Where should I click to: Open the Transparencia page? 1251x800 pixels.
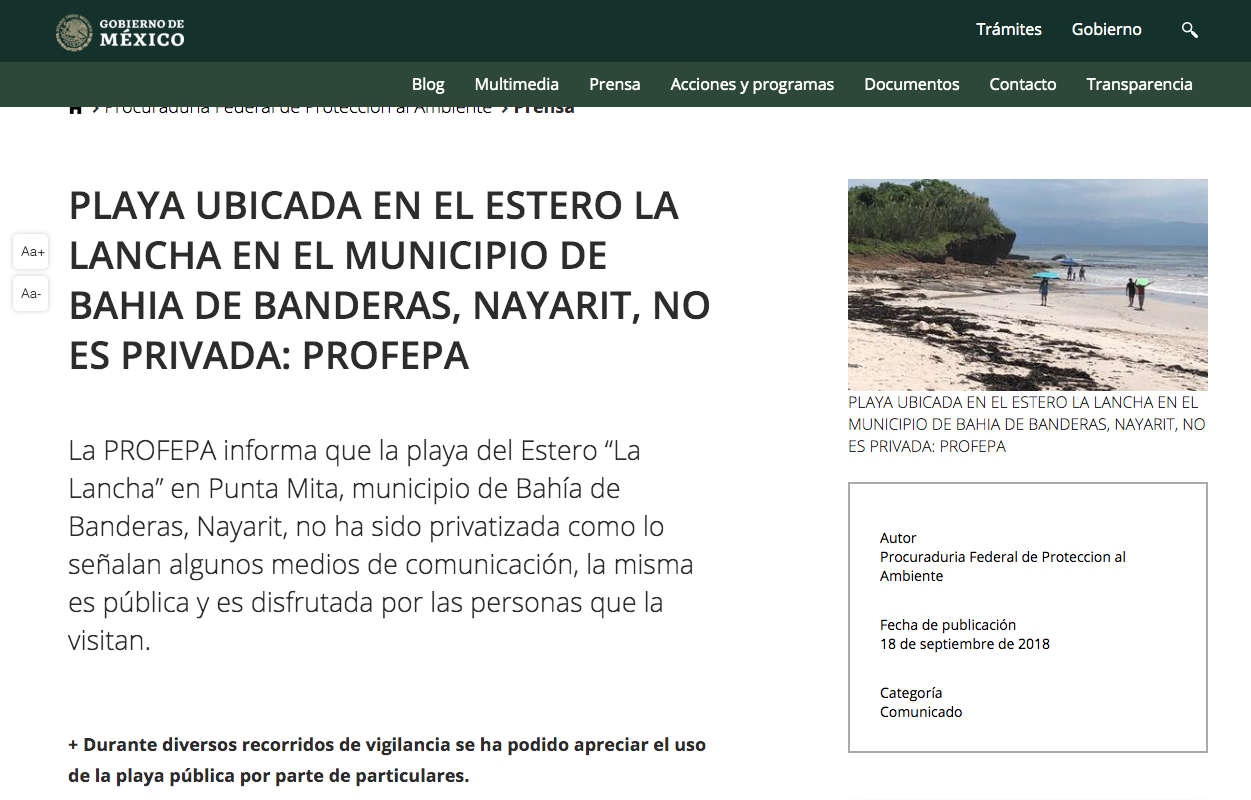(1139, 84)
